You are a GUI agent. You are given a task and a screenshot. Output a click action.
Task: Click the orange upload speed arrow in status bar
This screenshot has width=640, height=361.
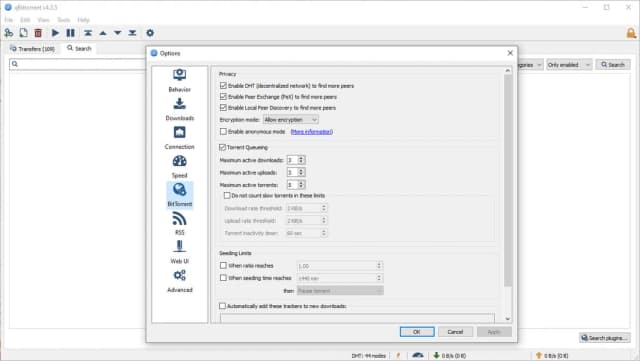538,355
